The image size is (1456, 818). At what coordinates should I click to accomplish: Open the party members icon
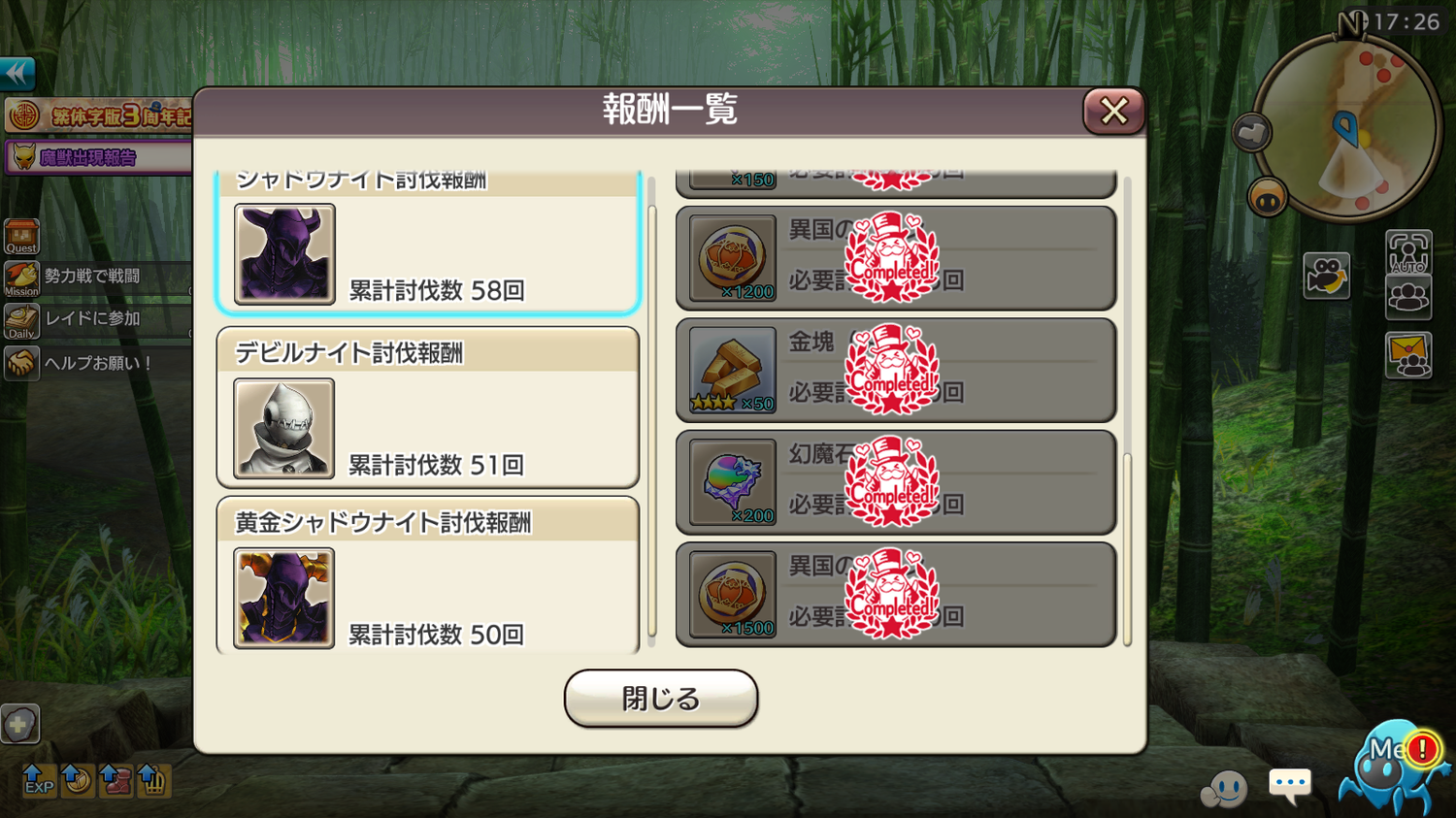pyautogui.click(x=1408, y=297)
